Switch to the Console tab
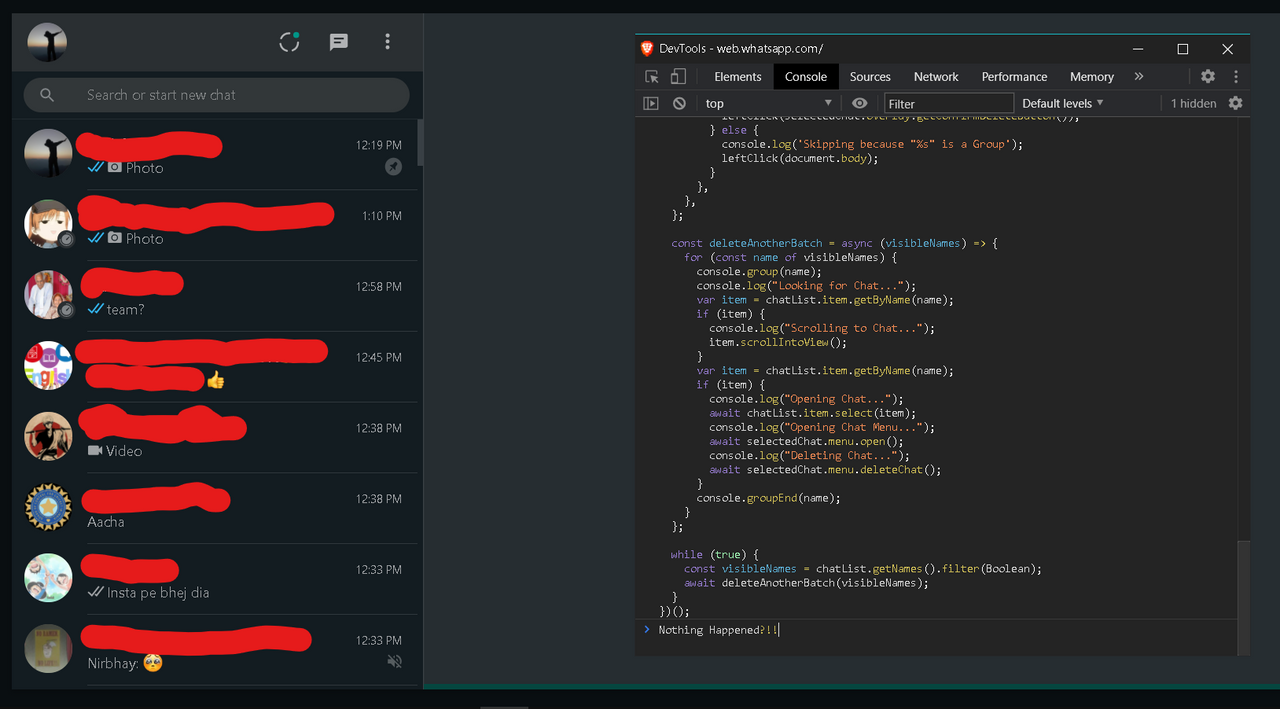Screen dimensions: 1280x709 (806, 77)
